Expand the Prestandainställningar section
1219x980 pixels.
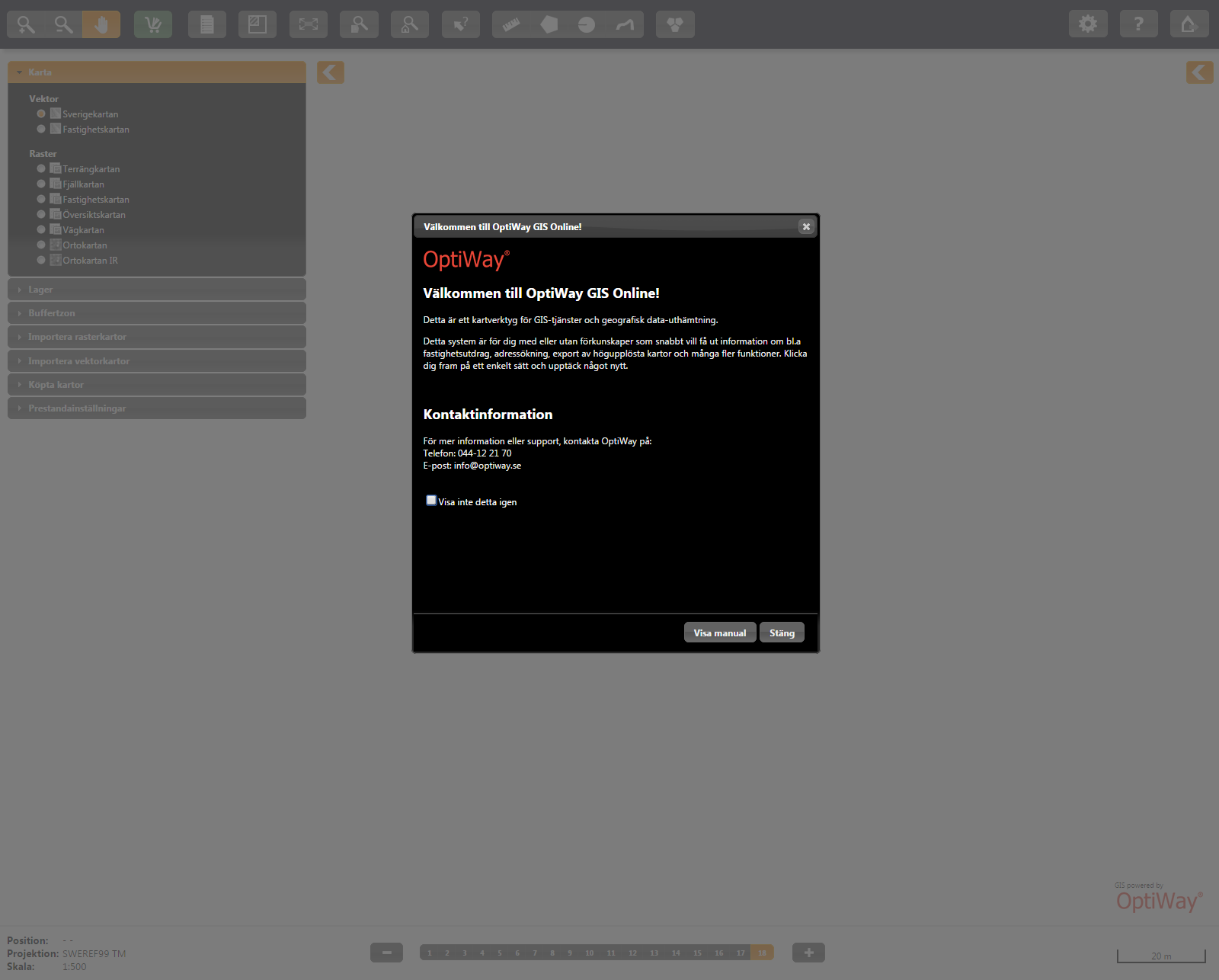157,408
